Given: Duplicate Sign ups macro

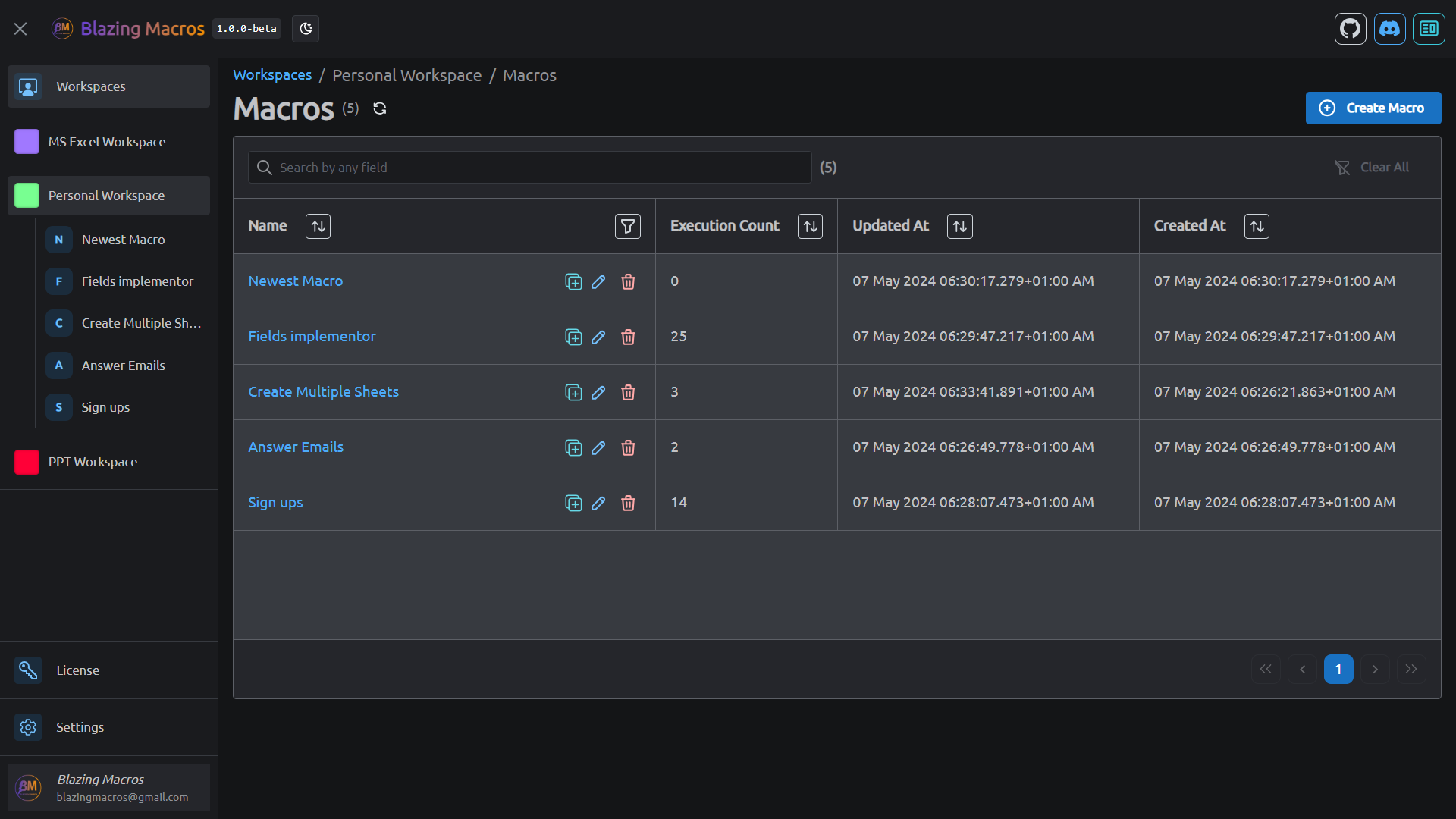Looking at the screenshot, I should click(x=574, y=504).
